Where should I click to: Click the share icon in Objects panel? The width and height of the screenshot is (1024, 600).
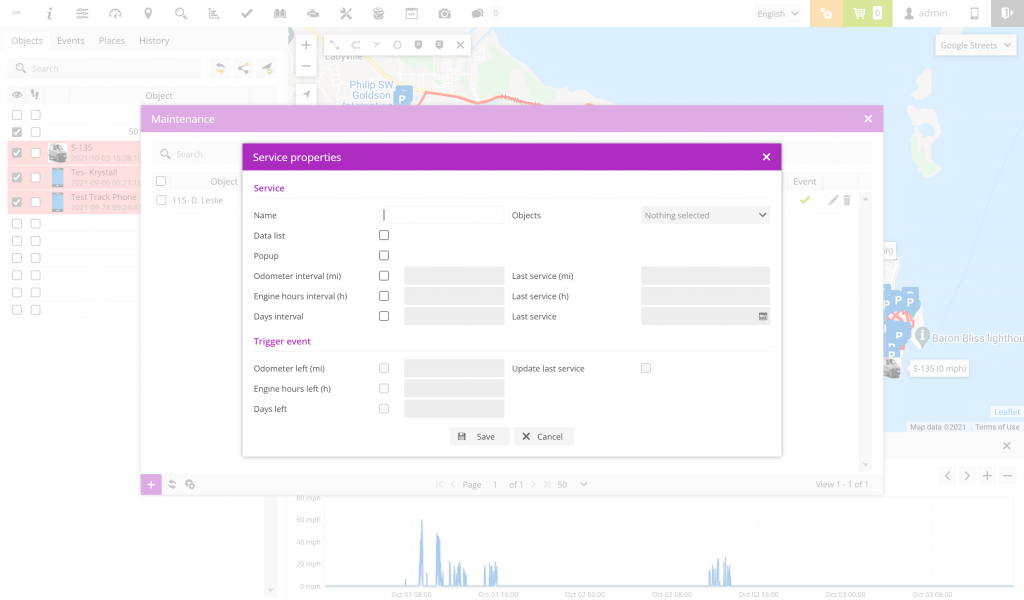(x=243, y=68)
